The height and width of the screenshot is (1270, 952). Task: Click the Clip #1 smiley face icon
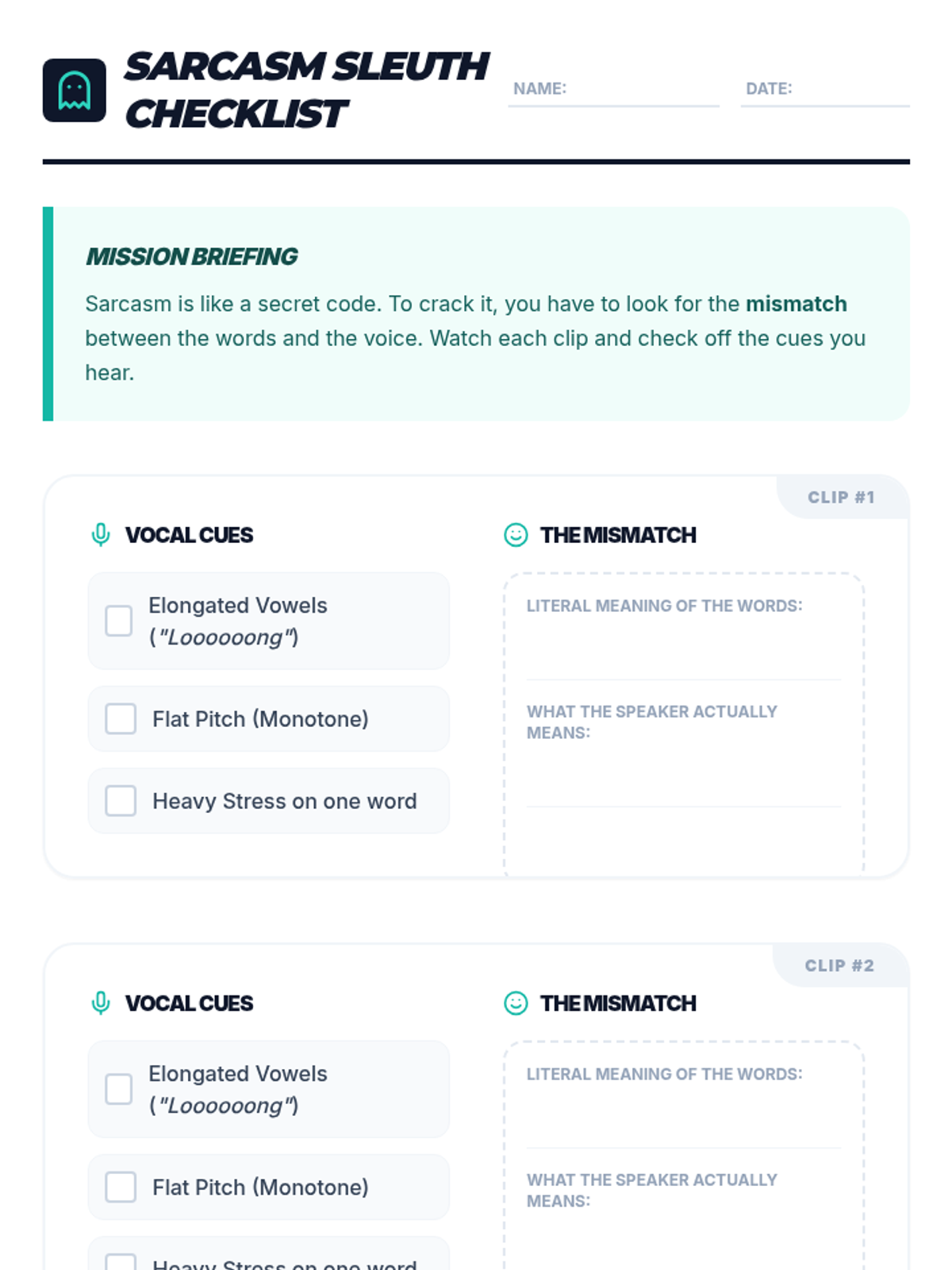point(516,535)
